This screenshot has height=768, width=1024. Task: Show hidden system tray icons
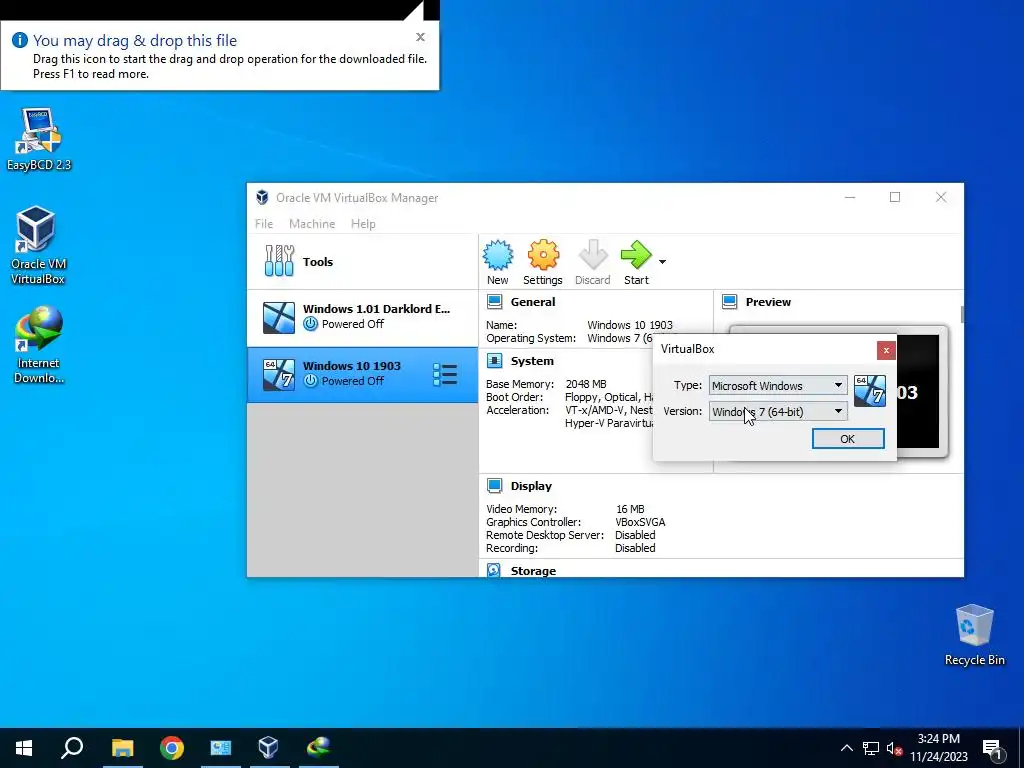(x=846, y=748)
